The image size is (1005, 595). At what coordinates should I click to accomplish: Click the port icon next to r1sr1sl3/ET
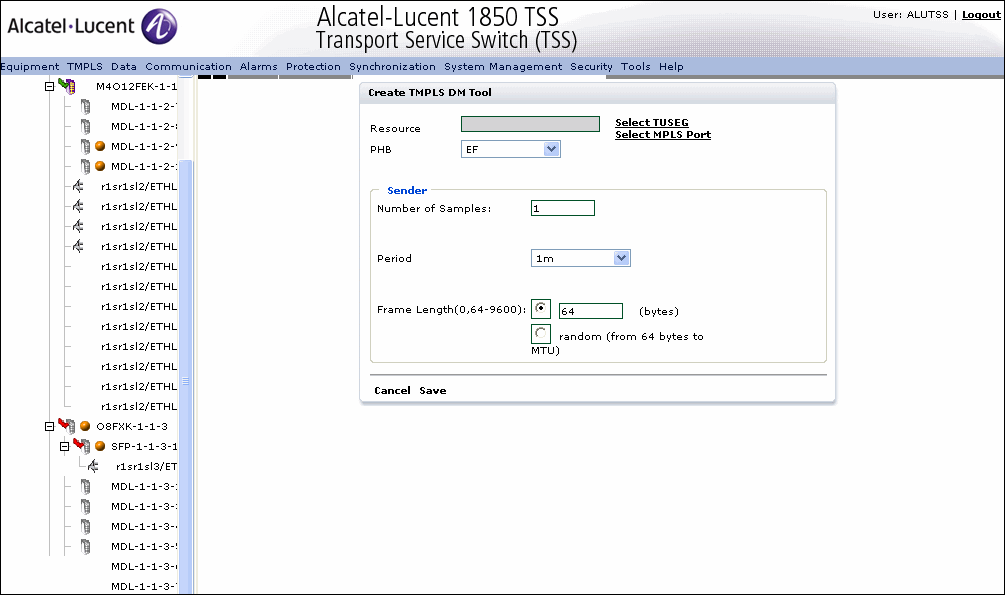(94, 465)
